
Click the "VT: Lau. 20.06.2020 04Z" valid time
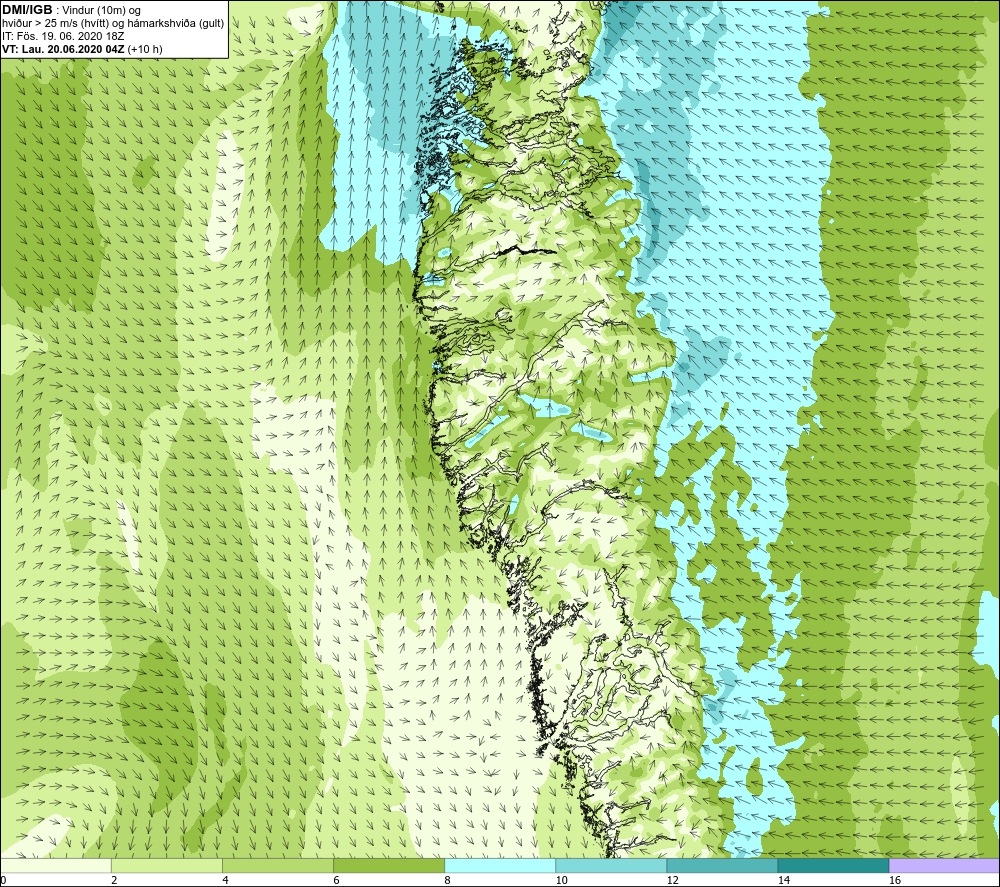pyautogui.click(x=63, y=49)
